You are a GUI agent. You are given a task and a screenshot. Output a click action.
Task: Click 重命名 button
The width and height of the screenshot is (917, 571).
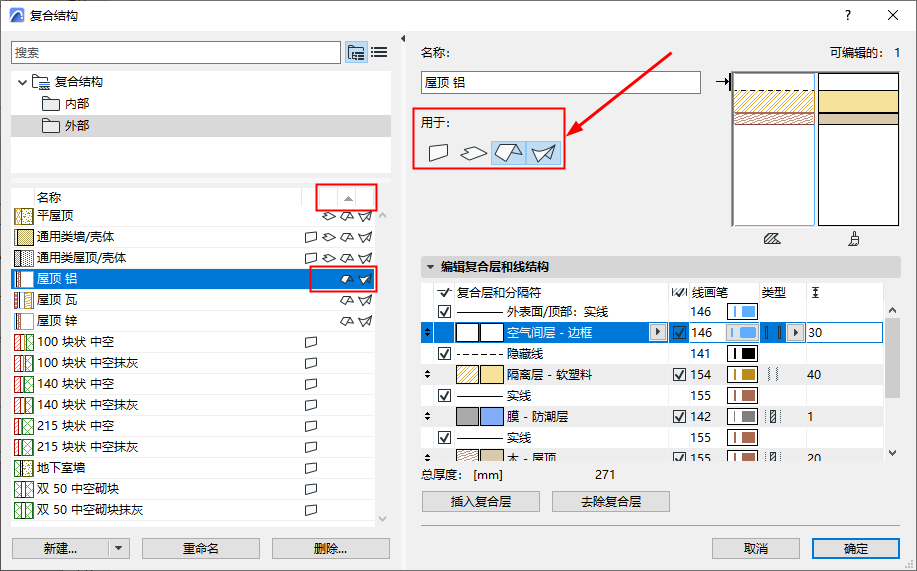pyautogui.click(x=201, y=549)
